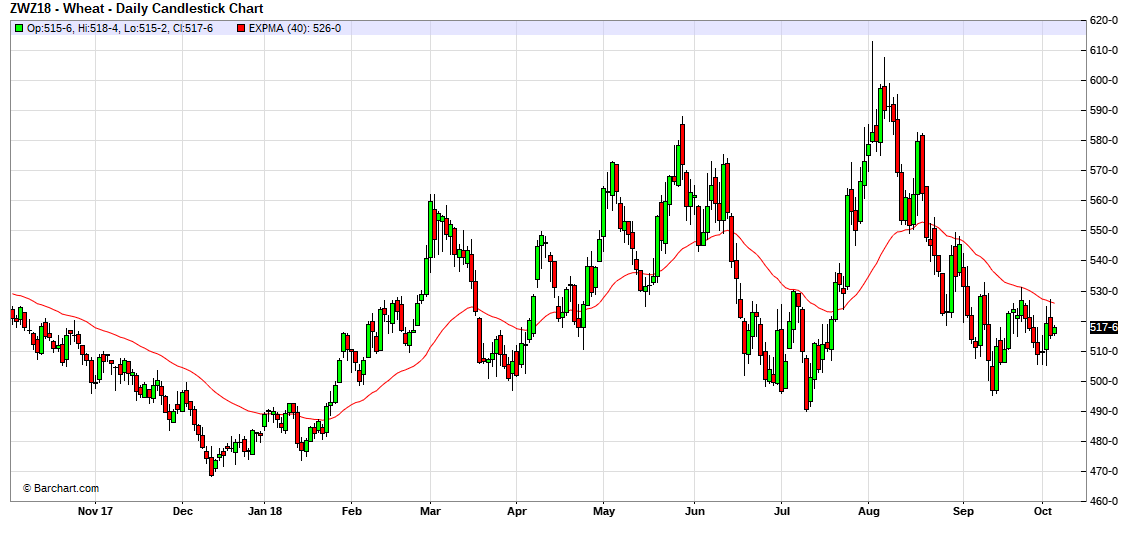Screen dimensions: 1128x542
Task: Click the 600-0 price axis label
Action: coord(1104,80)
